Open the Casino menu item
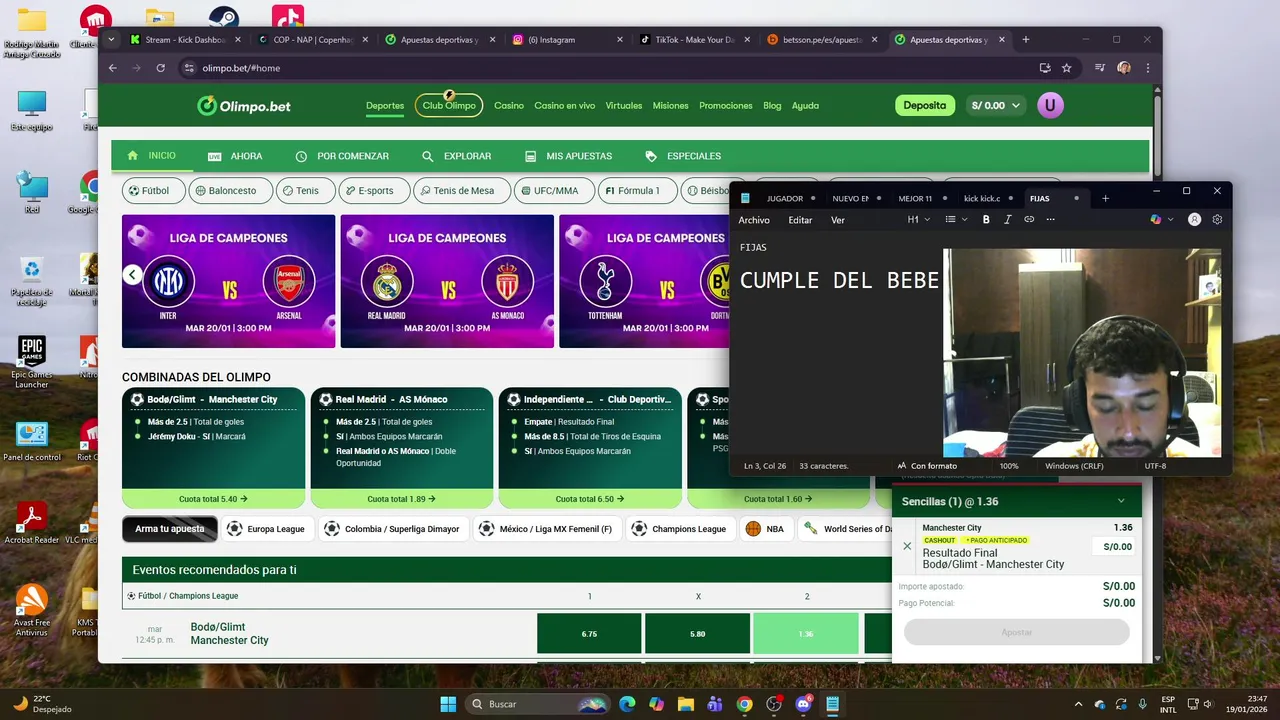The height and width of the screenshot is (720, 1280). click(x=508, y=105)
